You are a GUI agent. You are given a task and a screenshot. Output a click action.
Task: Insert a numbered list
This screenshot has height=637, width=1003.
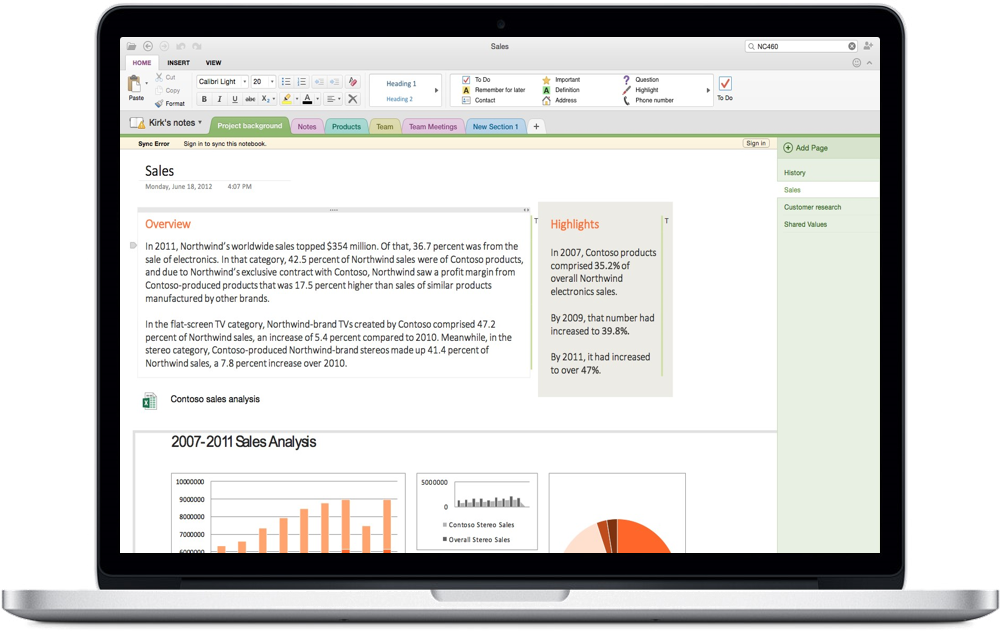[302, 82]
